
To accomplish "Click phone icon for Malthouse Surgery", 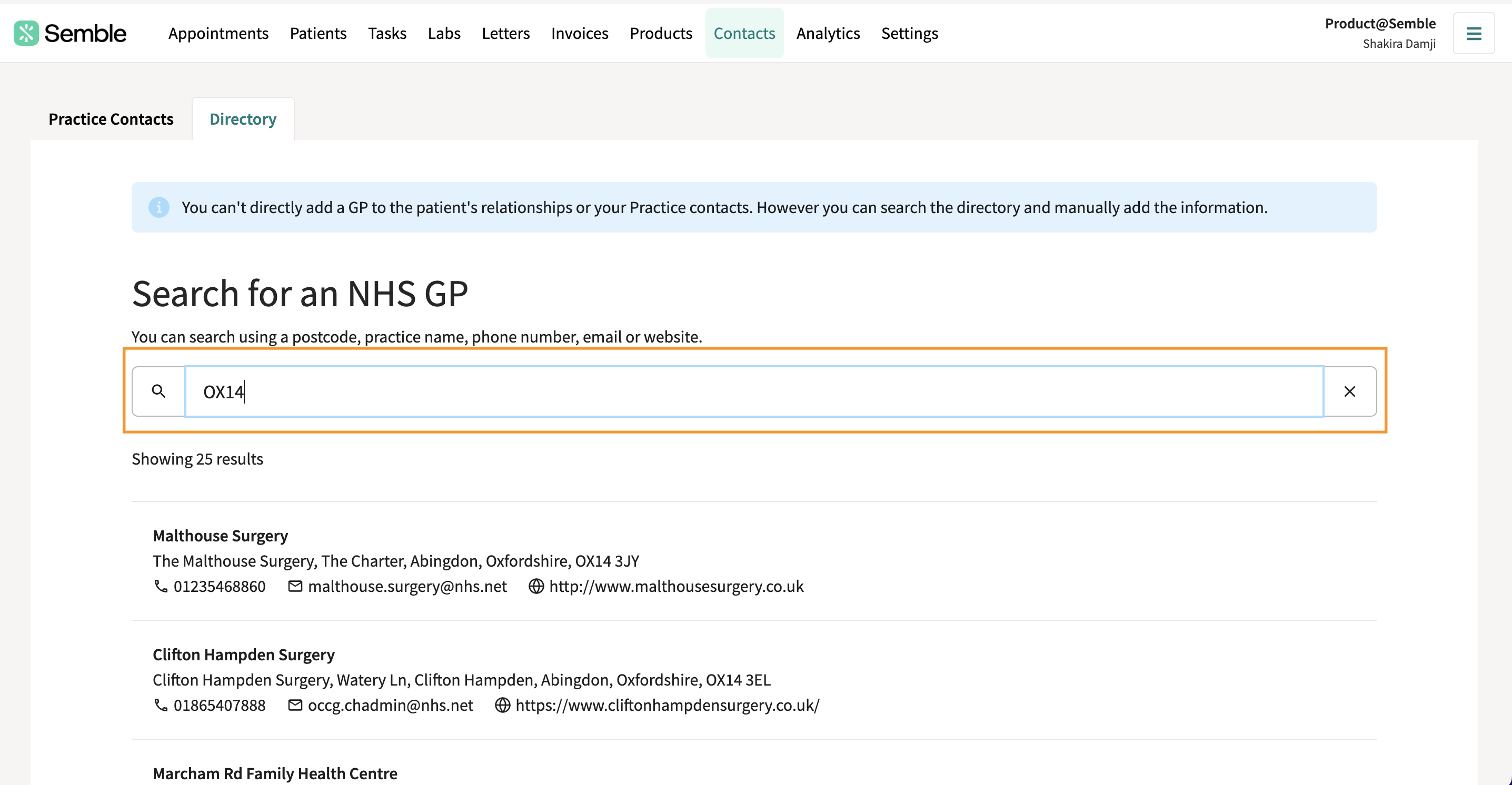I will (160, 586).
